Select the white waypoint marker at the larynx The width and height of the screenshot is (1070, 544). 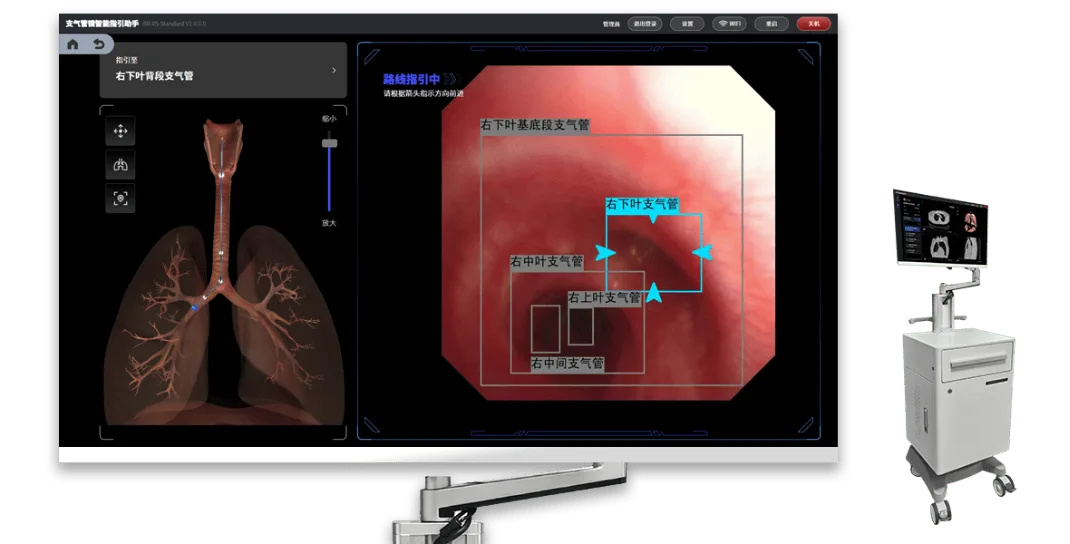pyautogui.click(x=222, y=175)
